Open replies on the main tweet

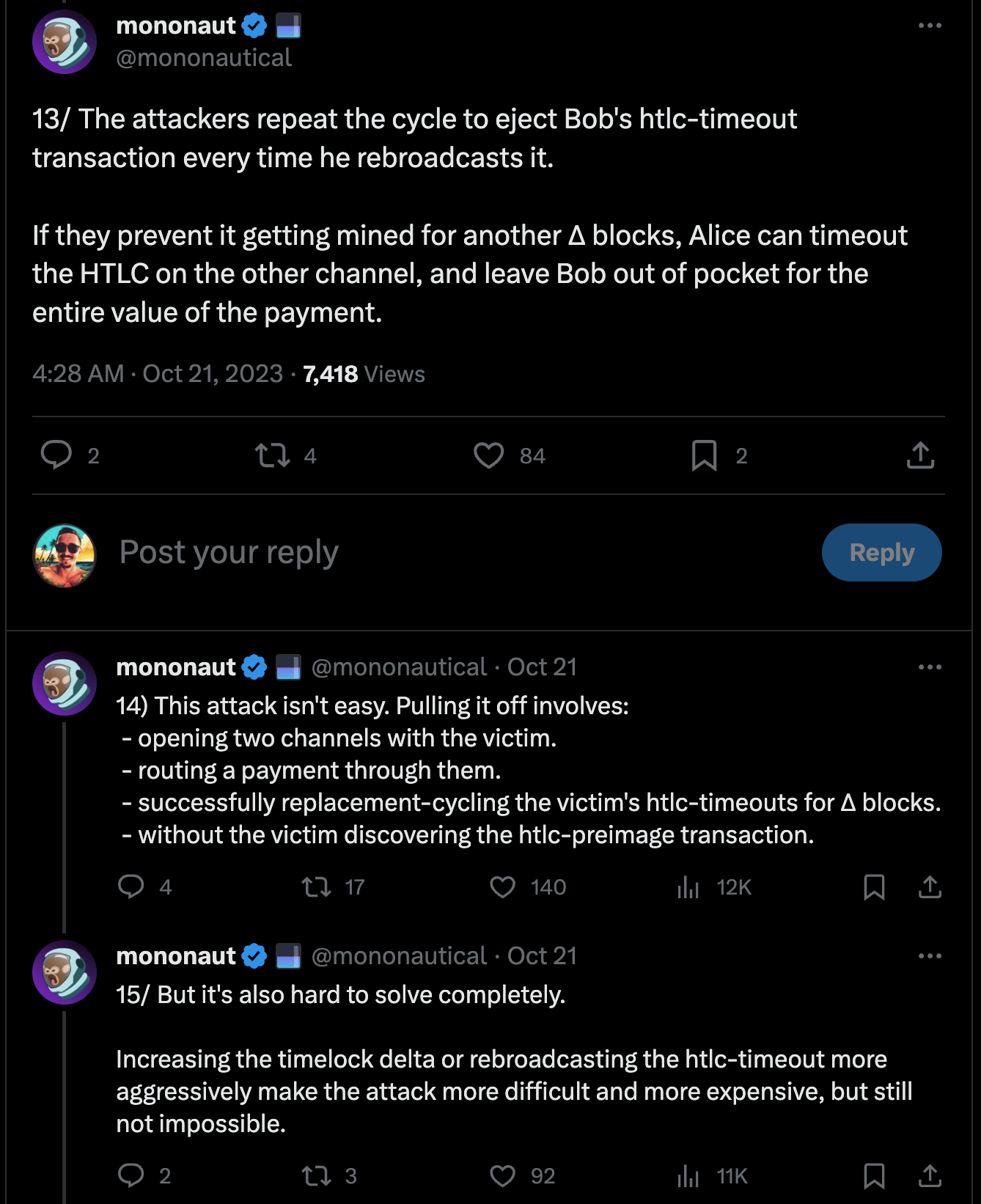[x=56, y=455]
